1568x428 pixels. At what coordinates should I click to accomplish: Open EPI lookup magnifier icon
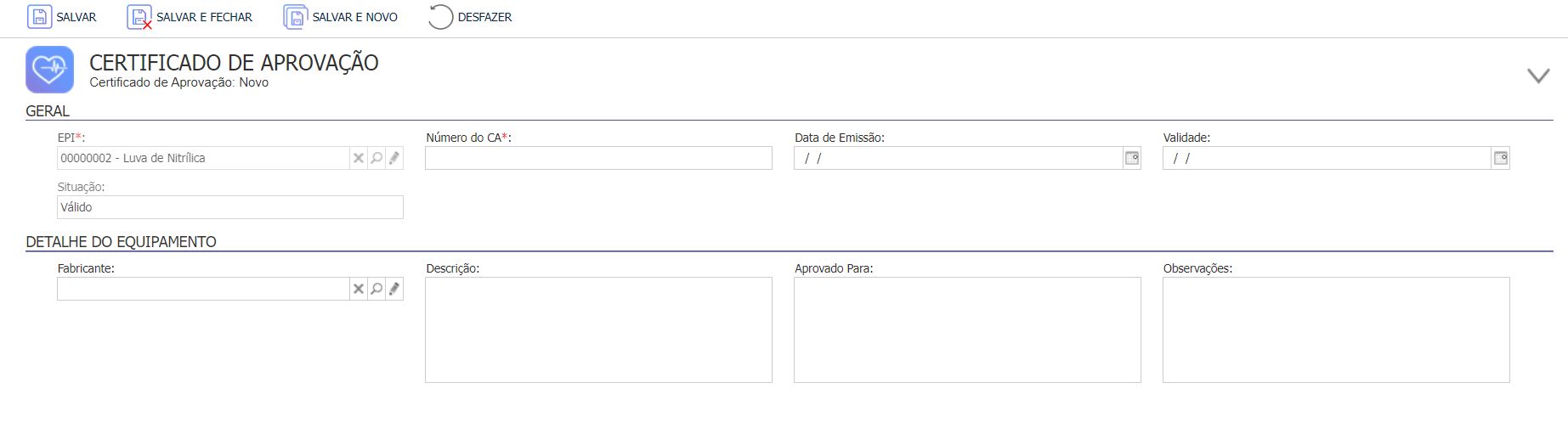pyautogui.click(x=376, y=158)
